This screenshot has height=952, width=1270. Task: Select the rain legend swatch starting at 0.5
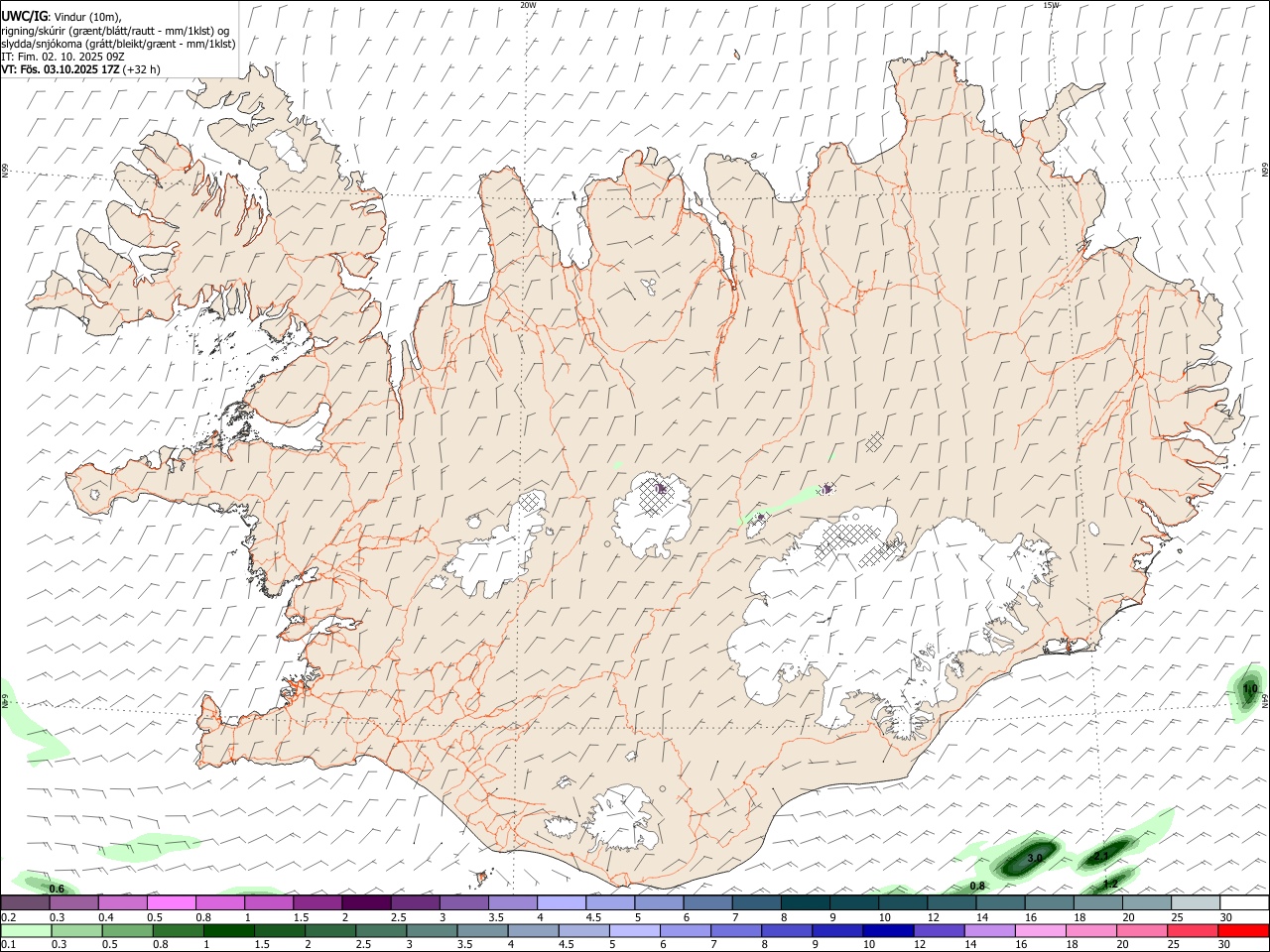pyautogui.click(x=127, y=930)
